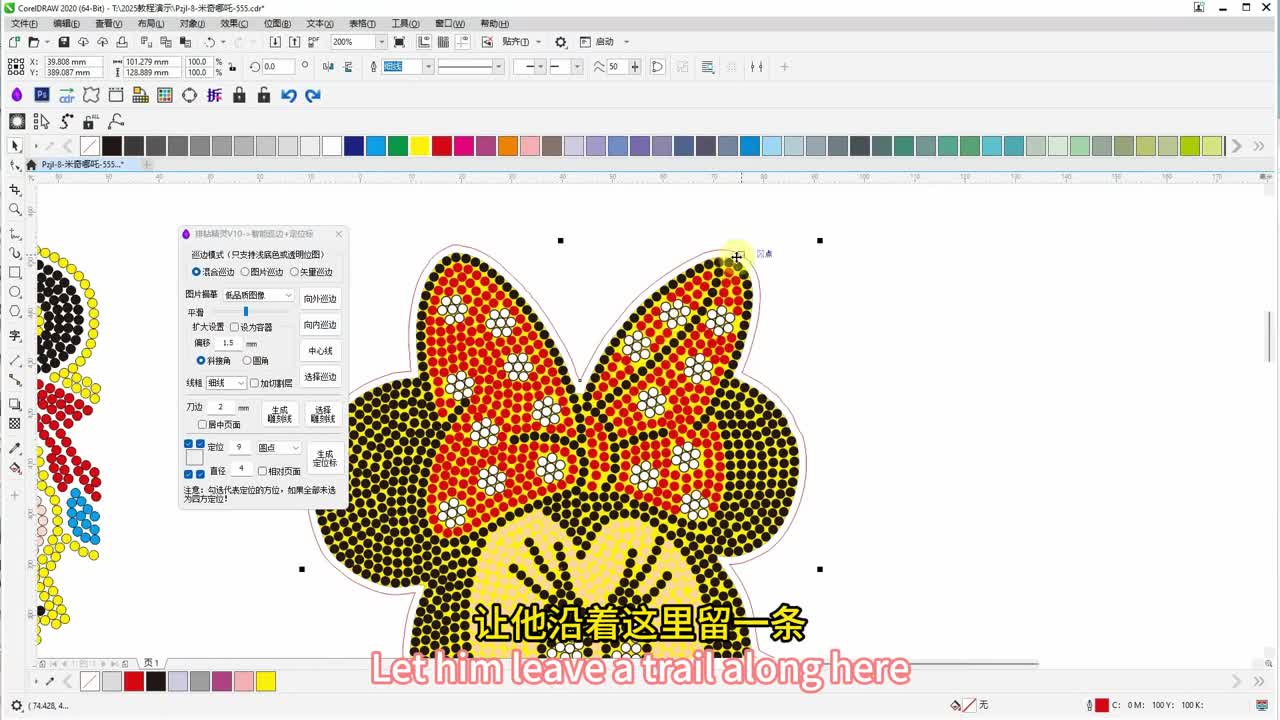Click the Save floppy disk icon
The width and height of the screenshot is (1280, 720).
click(x=64, y=42)
